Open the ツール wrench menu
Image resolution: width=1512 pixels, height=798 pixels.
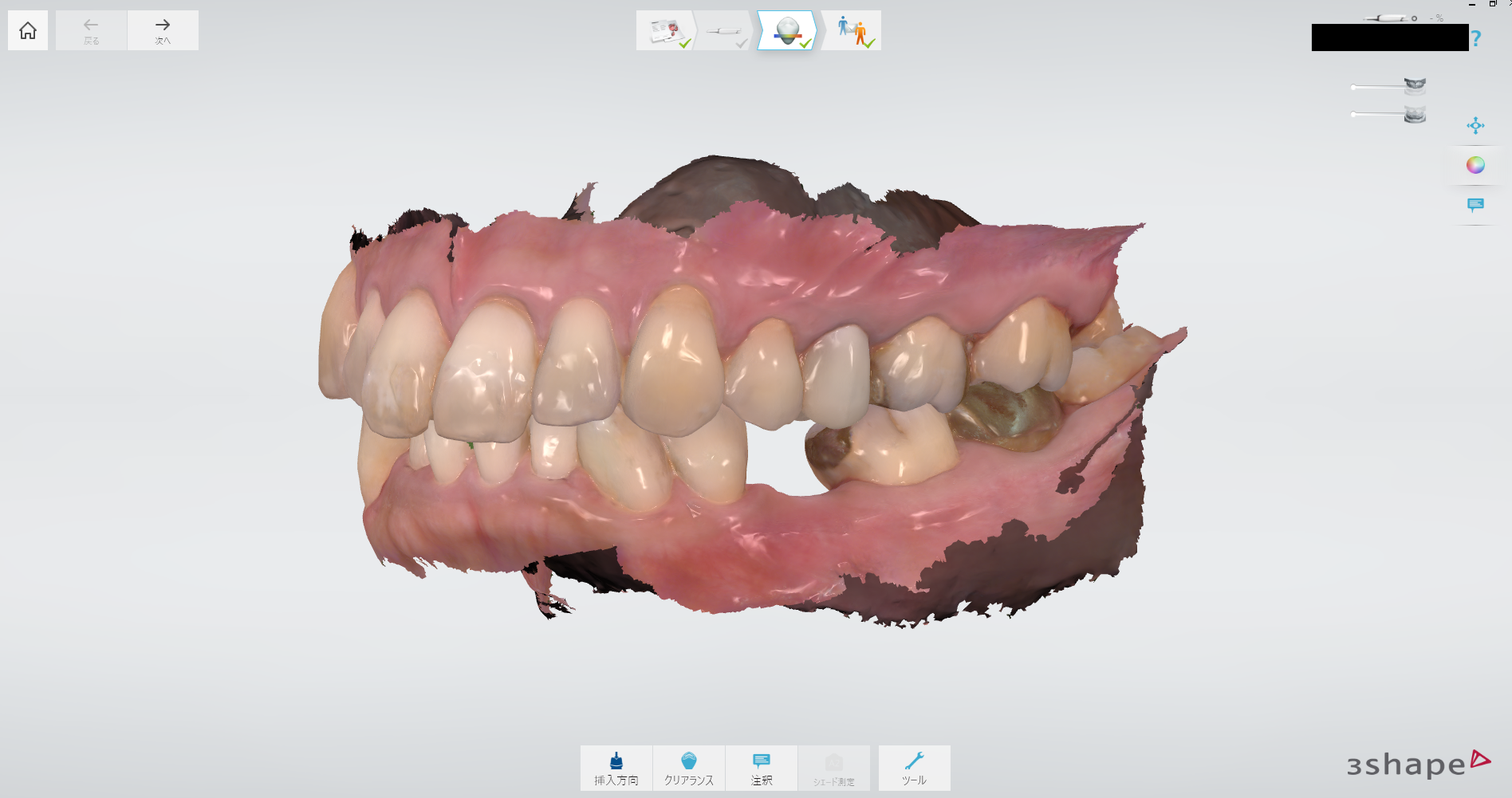click(x=914, y=768)
